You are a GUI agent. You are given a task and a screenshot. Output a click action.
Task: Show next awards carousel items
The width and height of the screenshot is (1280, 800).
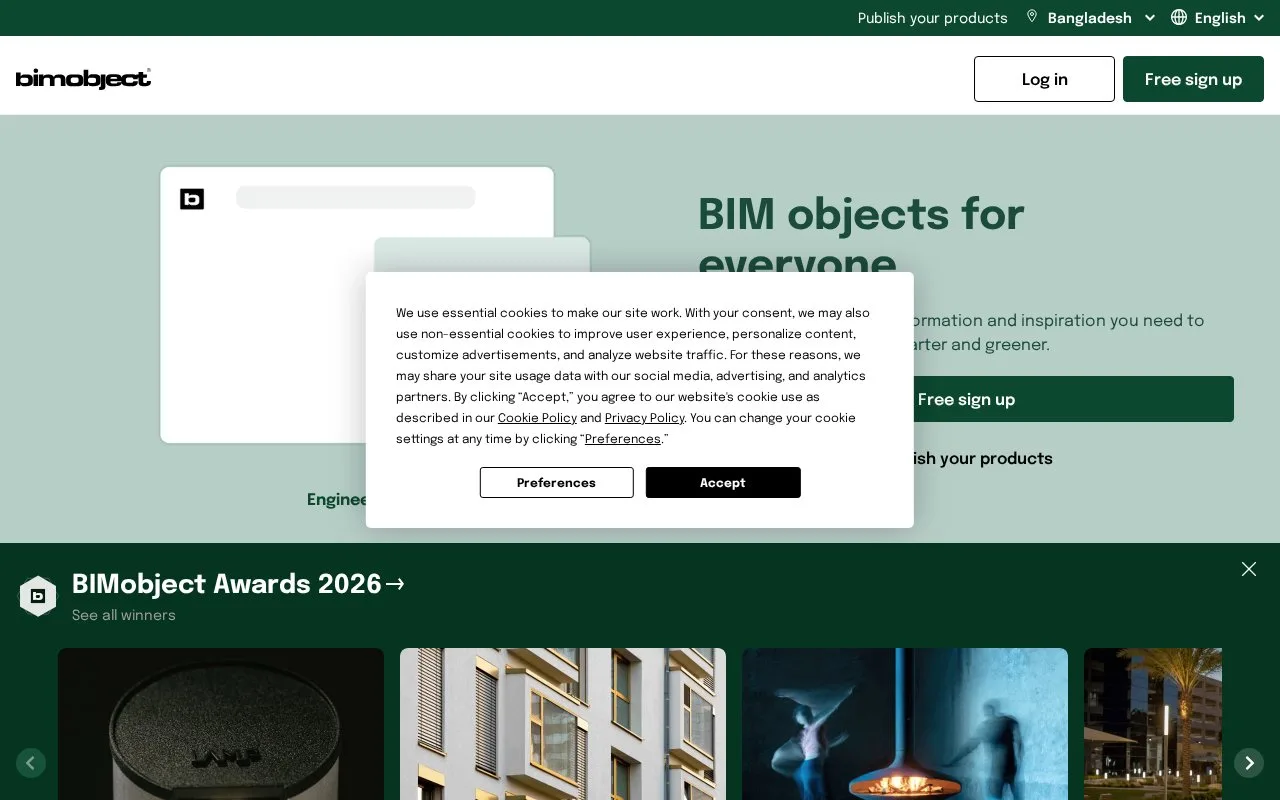[x=1249, y=763]
